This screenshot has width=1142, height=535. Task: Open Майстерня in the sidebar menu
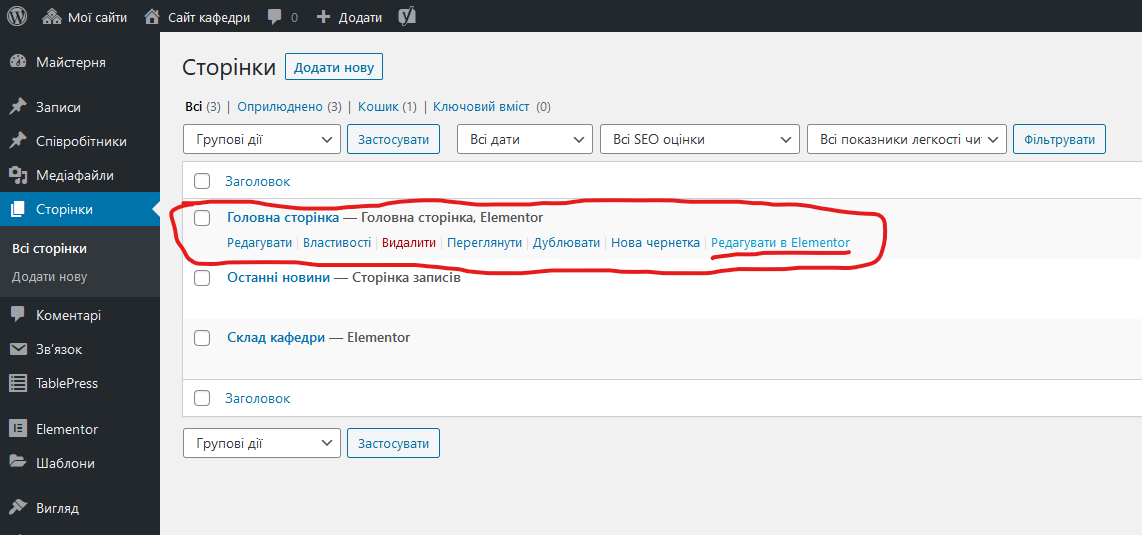click(x=71, y=63)
